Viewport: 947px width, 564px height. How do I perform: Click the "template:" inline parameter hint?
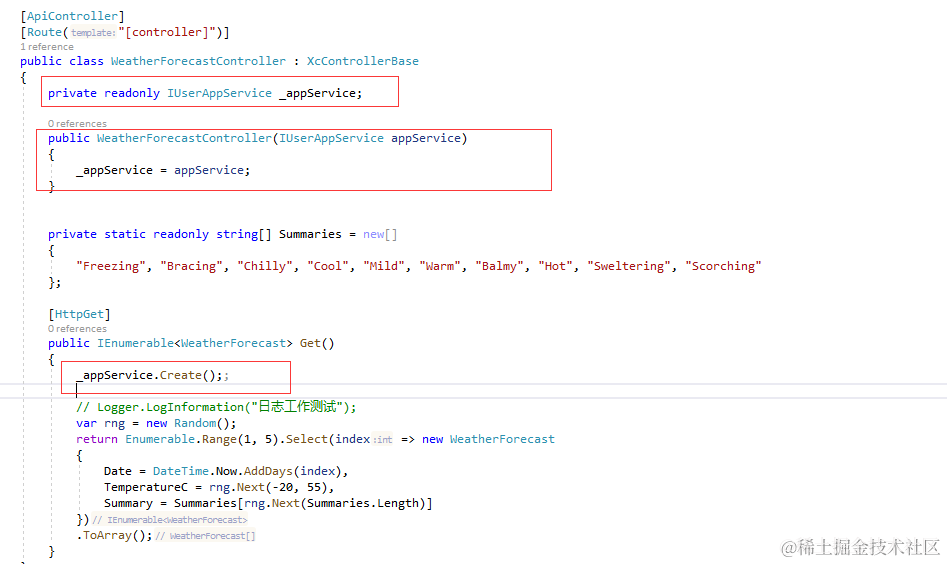coord(93,33)
